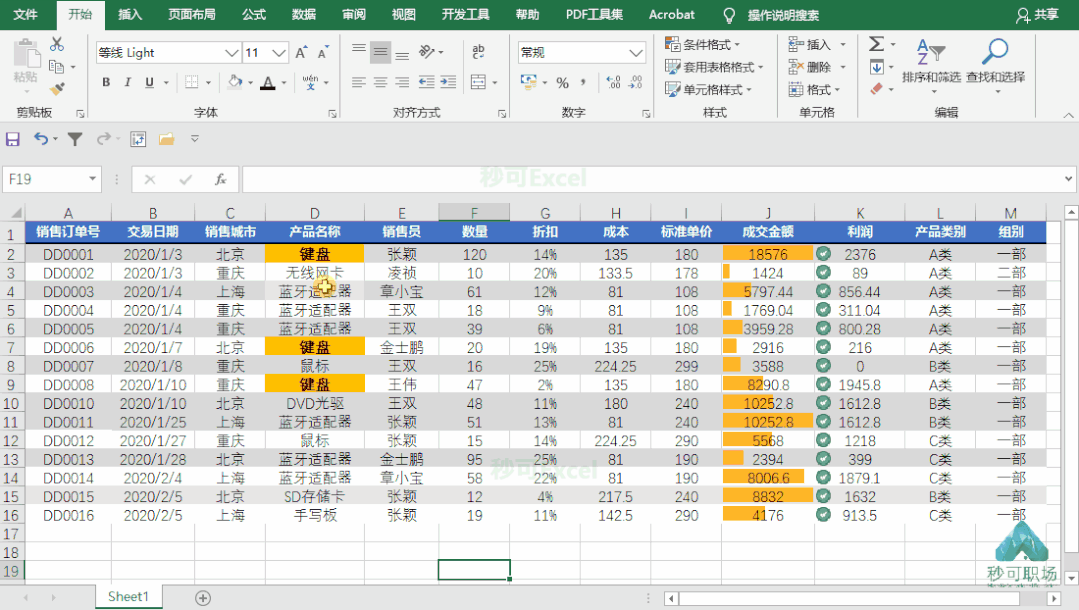Toggle Italic formatting
Viewport: 1079px width, 610px height.
(127, 83)
